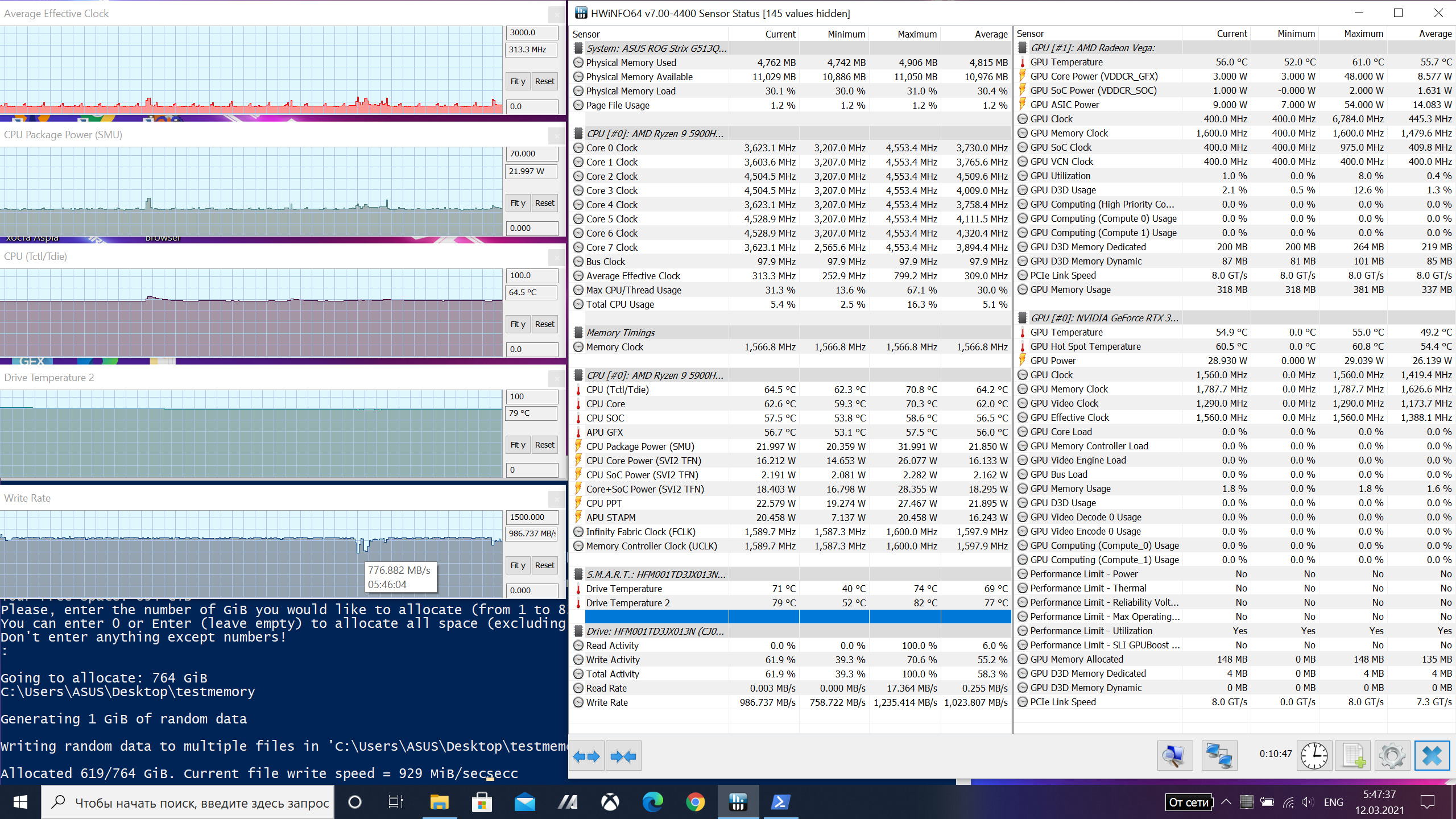The width and height of the screenshot is (1456, 819).
Task: Switch to PowerShell taskbar icon
Action: coord(780,803)
